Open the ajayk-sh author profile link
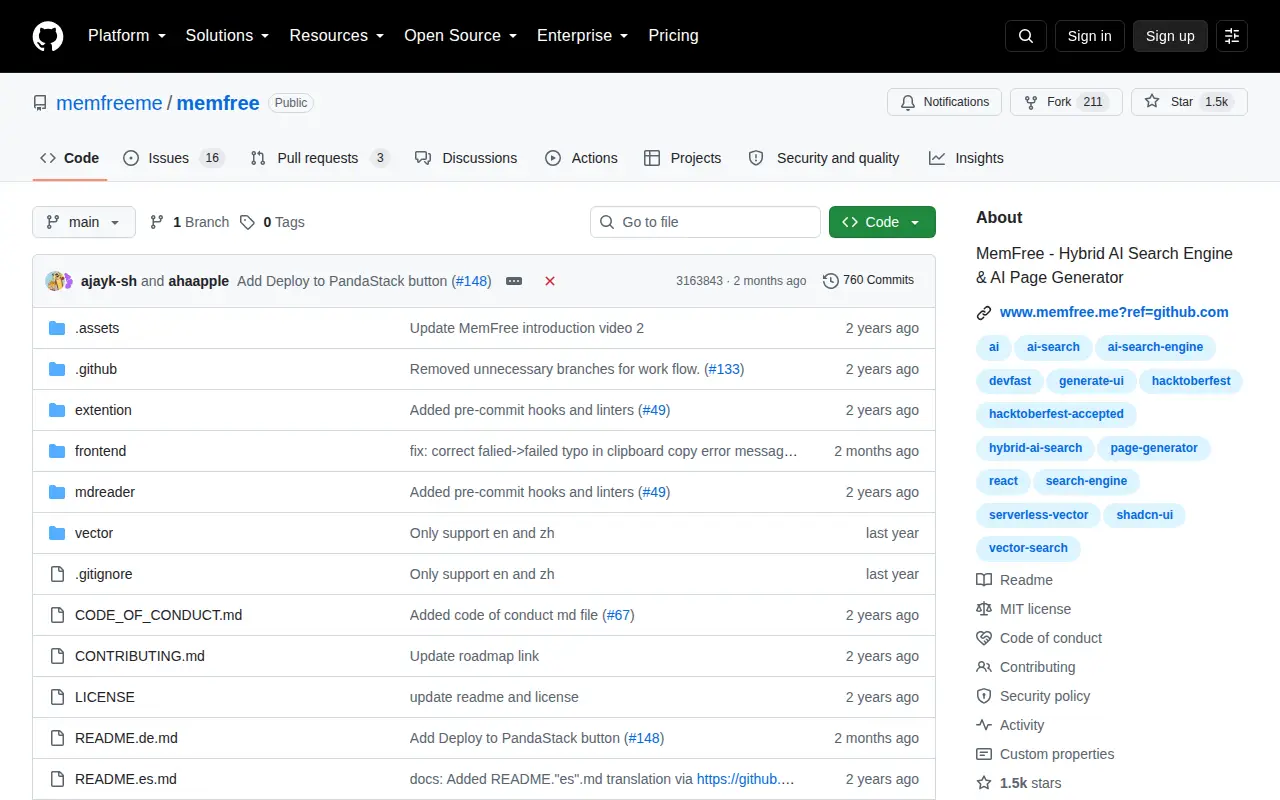 pos(109,281)
